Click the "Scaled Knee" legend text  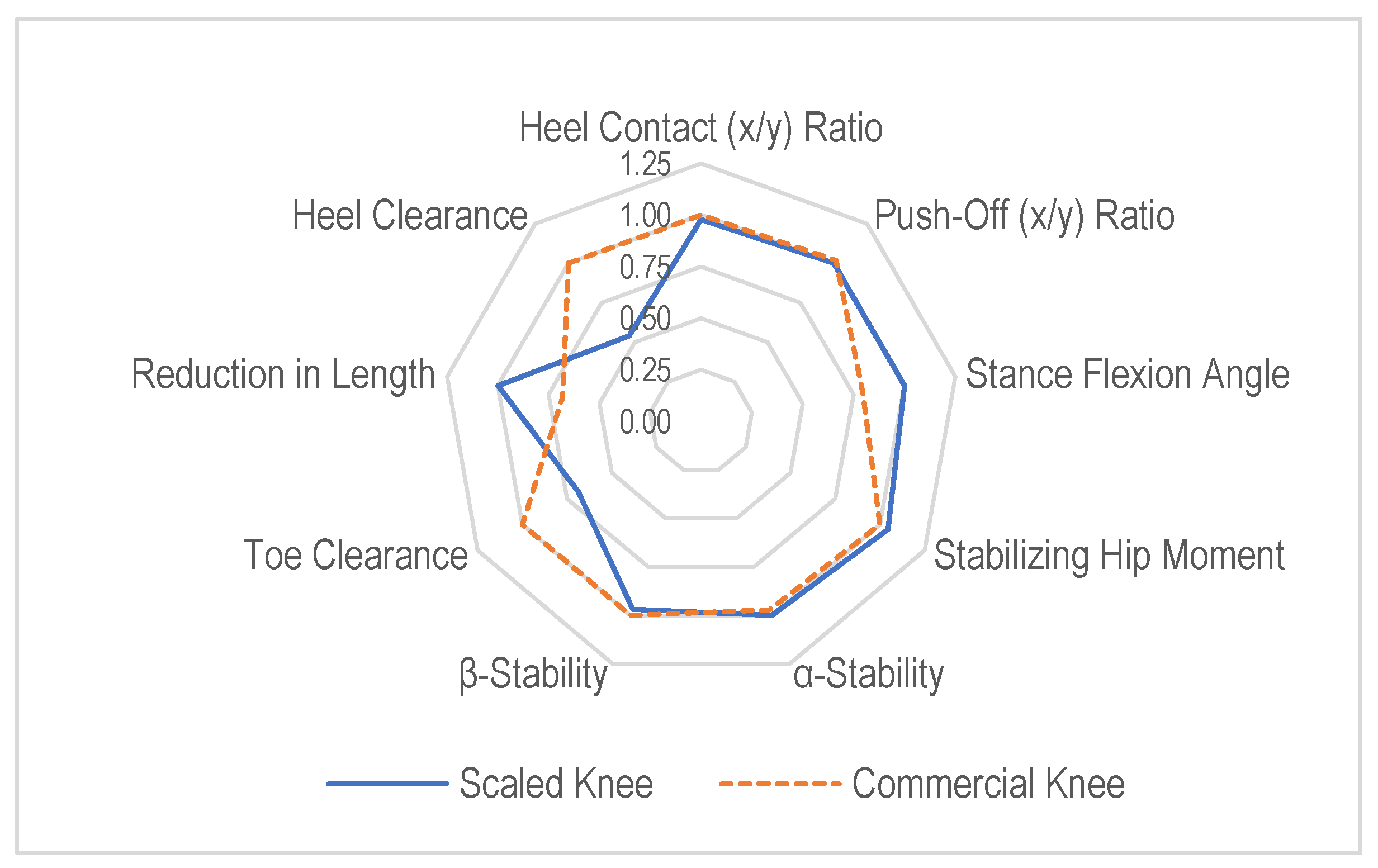(x=556, y=783)
